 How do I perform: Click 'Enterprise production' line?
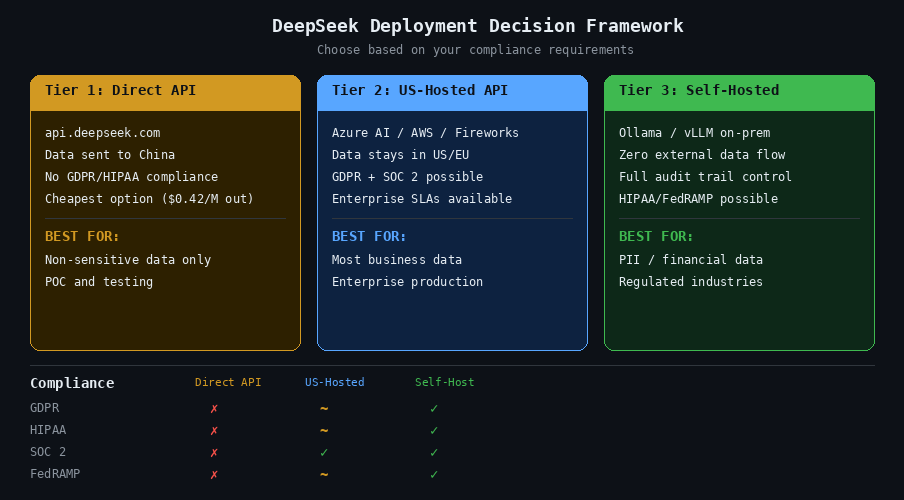click(x=407, y=281)
